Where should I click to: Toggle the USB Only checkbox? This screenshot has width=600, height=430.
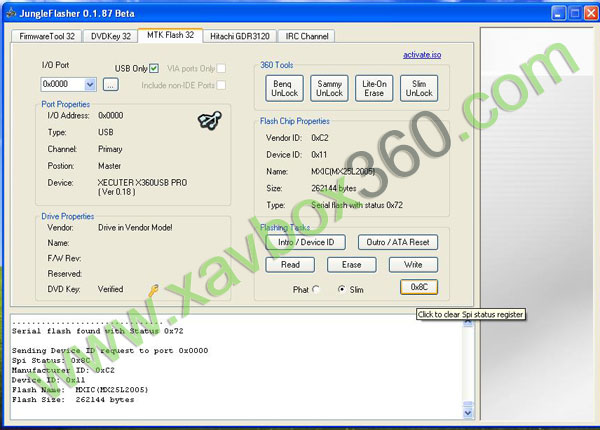pyautogui.click(x=154, y=68)
